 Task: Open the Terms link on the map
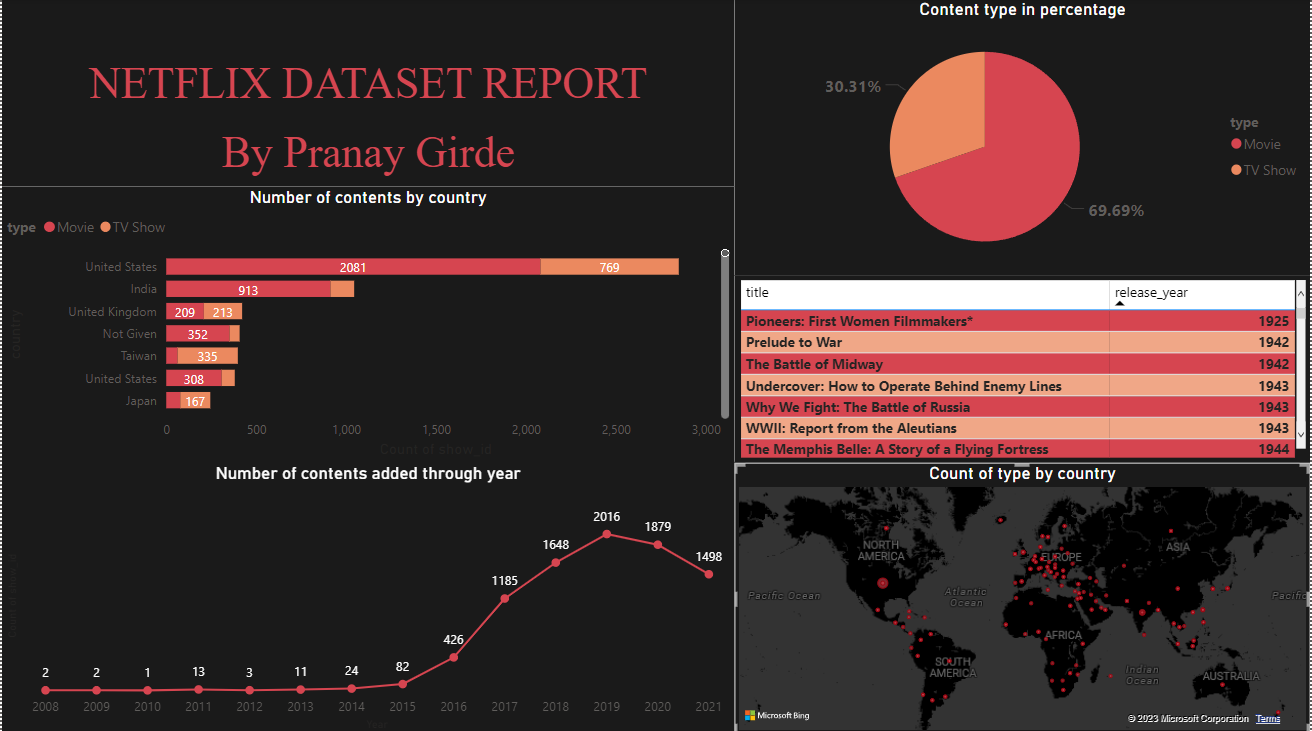1268,719
